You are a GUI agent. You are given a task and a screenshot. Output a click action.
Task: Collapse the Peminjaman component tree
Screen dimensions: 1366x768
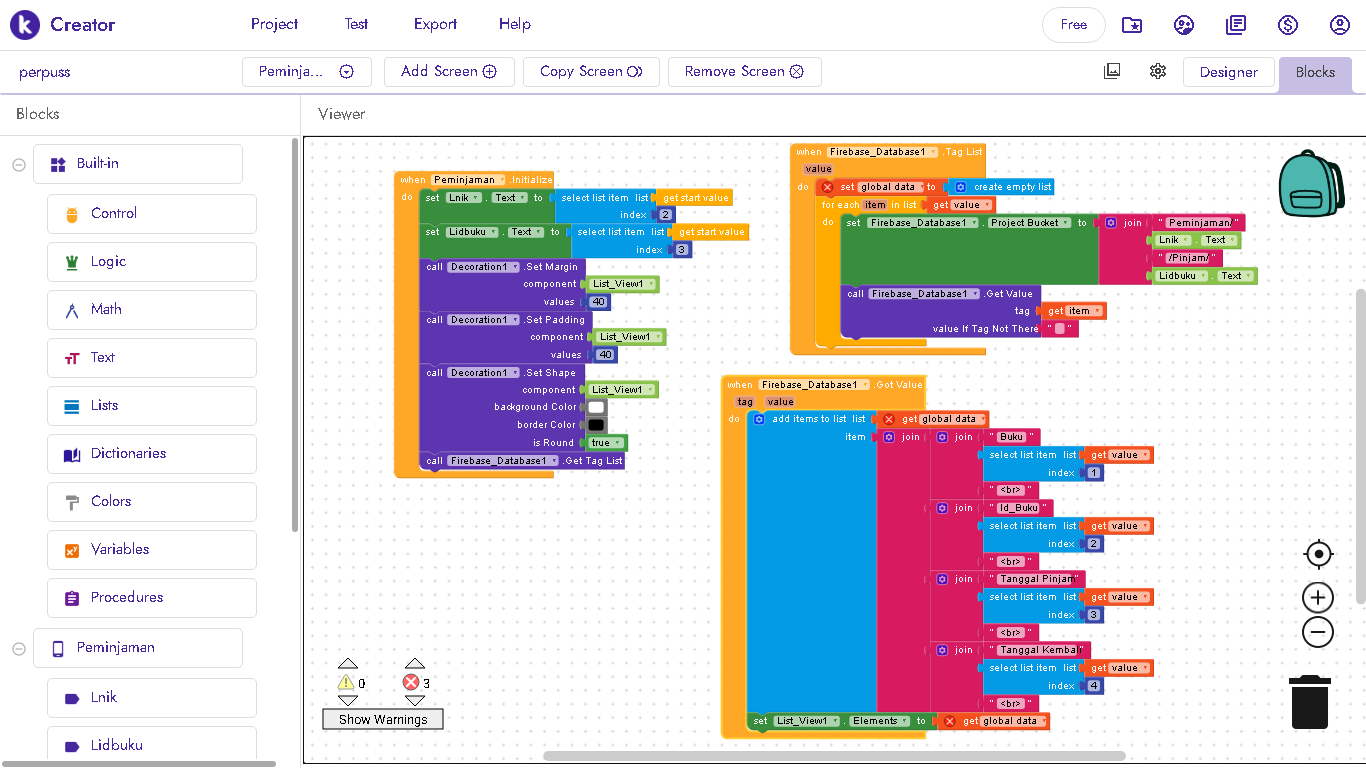[x=19, y=649]
